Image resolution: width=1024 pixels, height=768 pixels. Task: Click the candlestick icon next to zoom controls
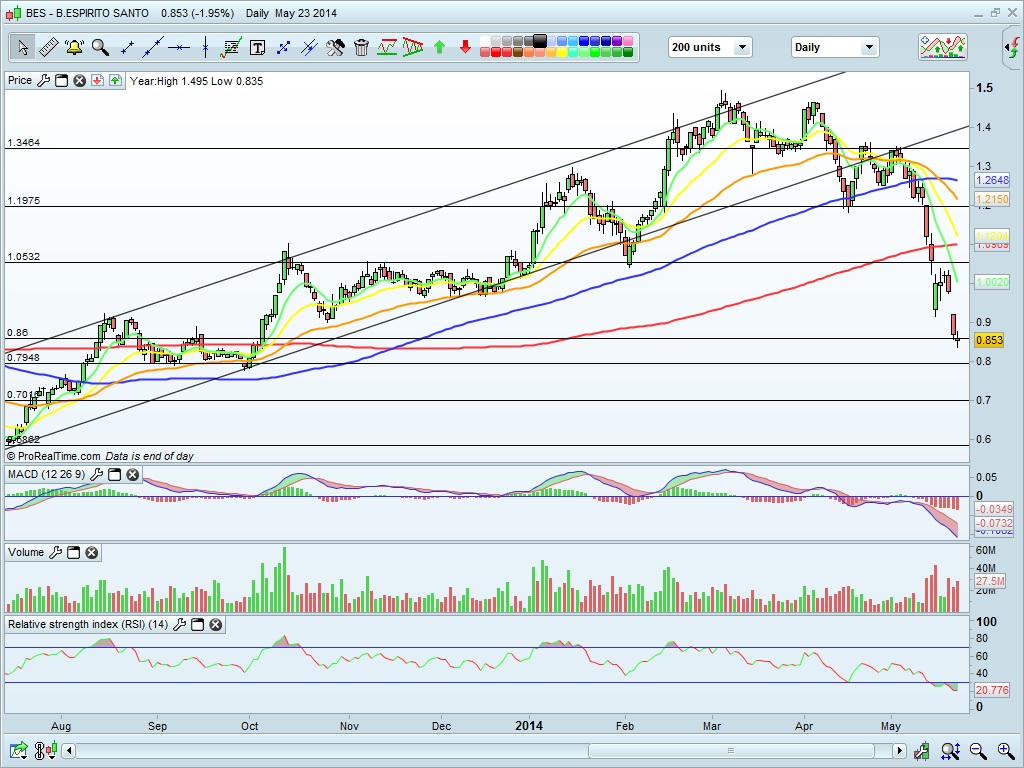pyautogui.click(x=922, y=751)
